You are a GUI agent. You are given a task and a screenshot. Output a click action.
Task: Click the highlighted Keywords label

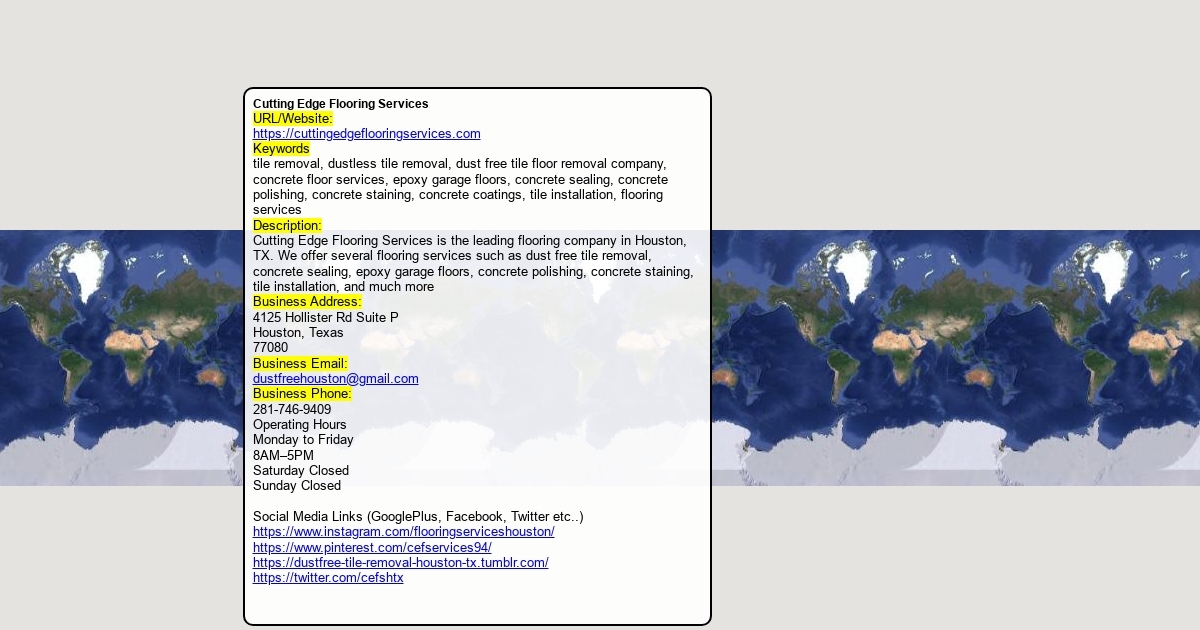[x=281, y=149]
